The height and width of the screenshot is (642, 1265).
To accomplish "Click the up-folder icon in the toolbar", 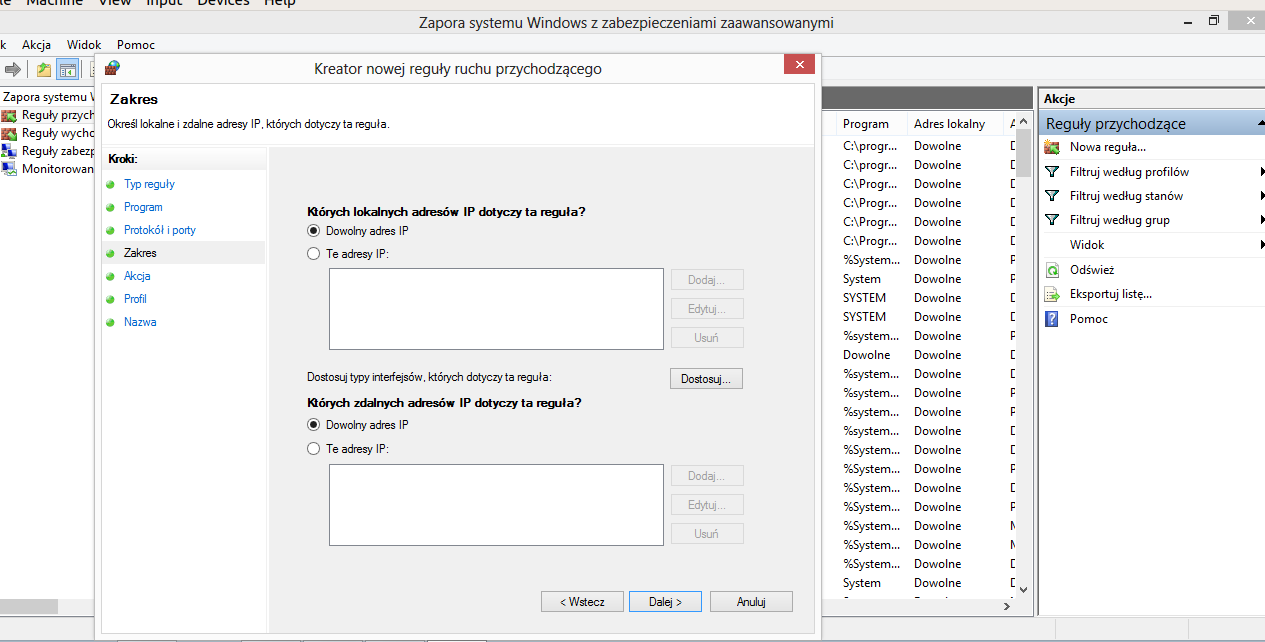I will coord(44,69).
